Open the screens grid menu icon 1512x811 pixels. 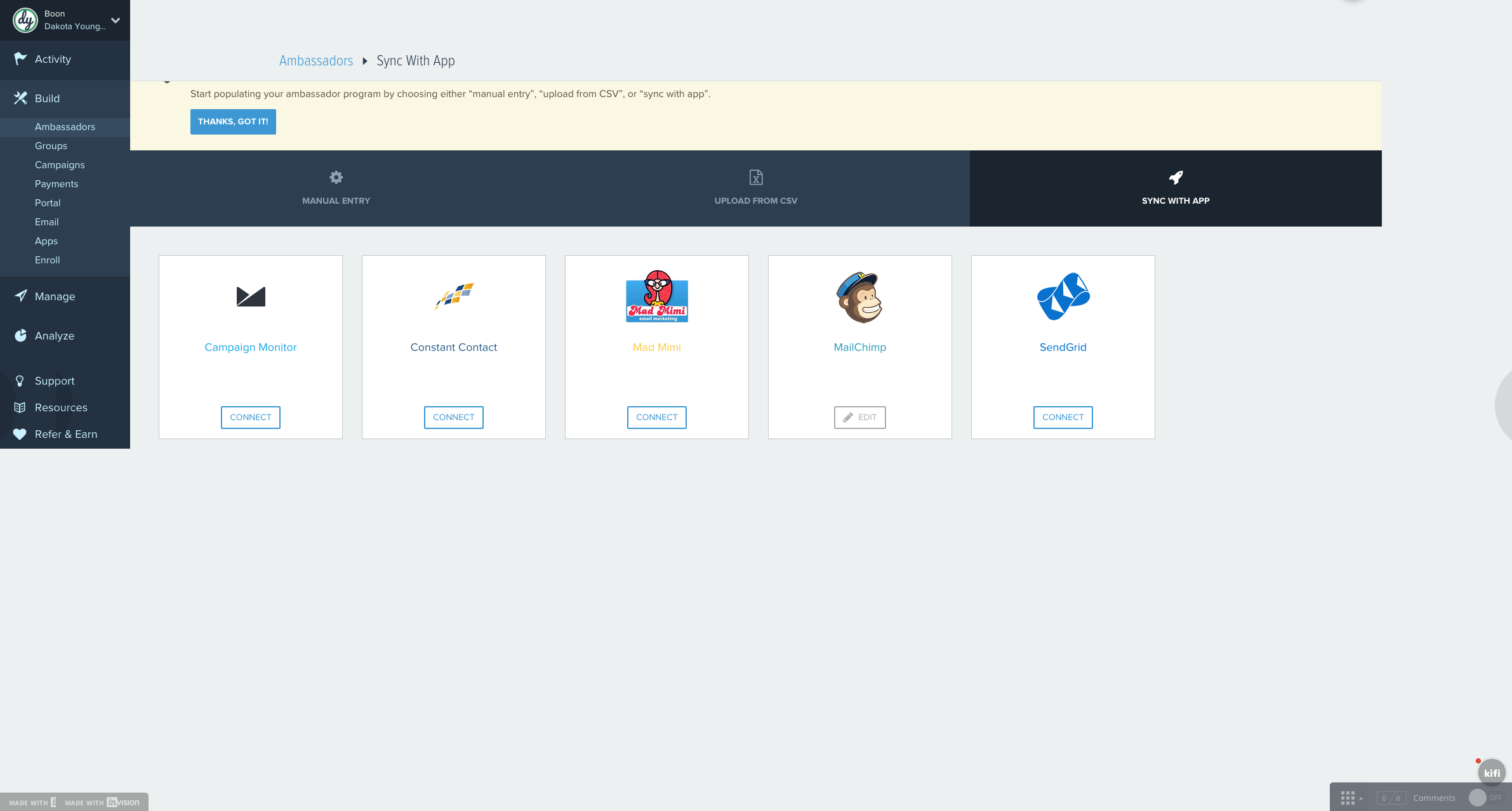click(x=1348, y=798)
